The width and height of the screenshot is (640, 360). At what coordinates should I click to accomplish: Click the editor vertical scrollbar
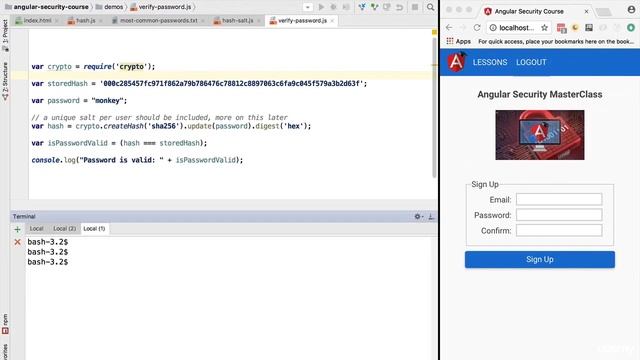[434, 108]
